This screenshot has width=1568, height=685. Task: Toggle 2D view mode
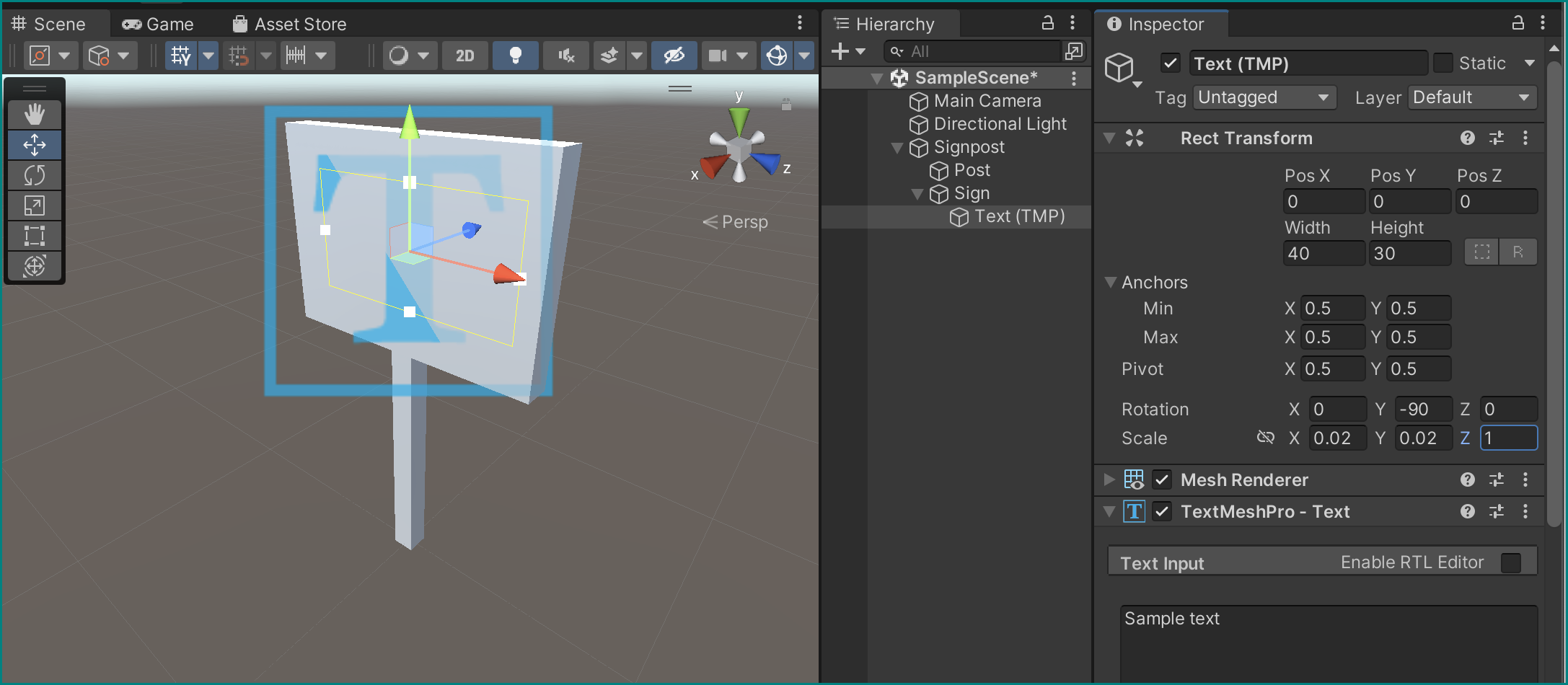464,56
